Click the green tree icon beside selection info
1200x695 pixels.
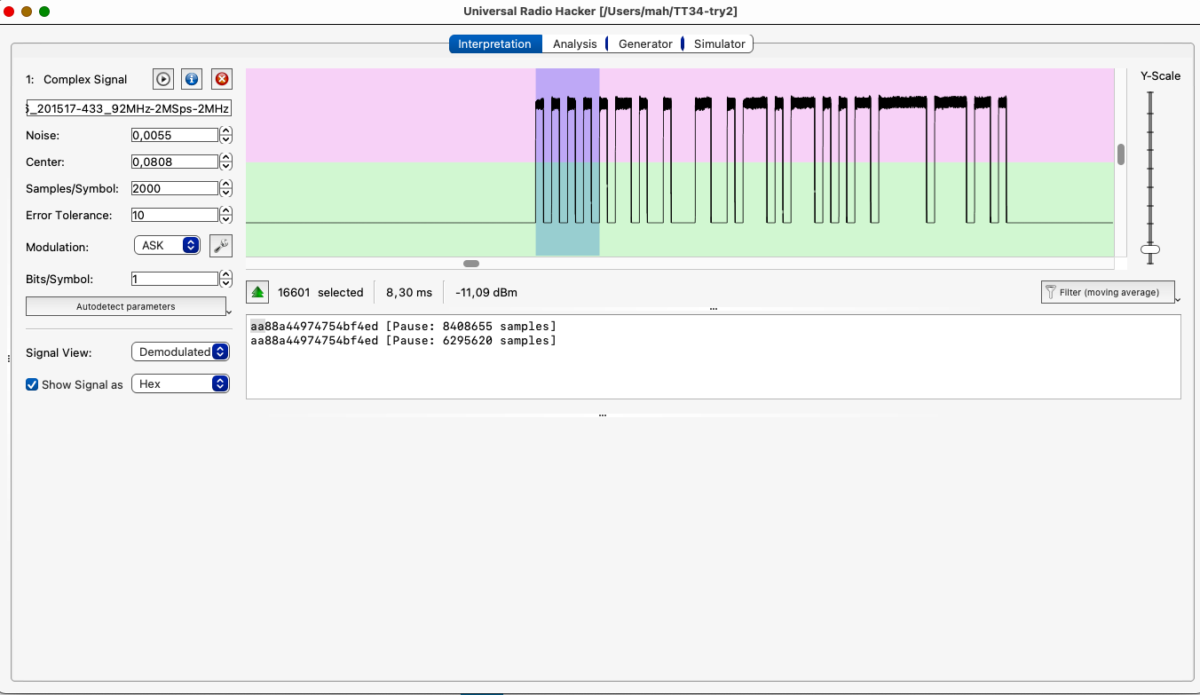pyautogui.click(x=257, y=291)
